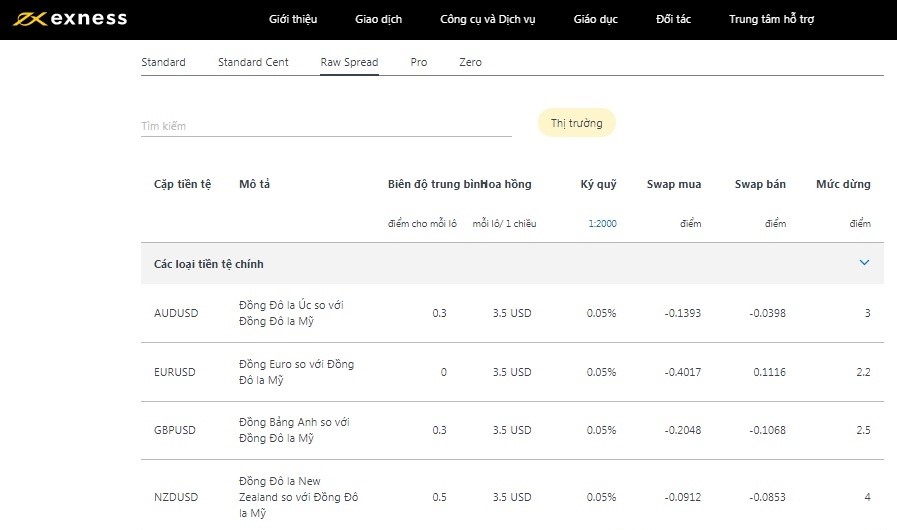Switch to the Pro account tab
897x530 pixels.
coord(418,62)
